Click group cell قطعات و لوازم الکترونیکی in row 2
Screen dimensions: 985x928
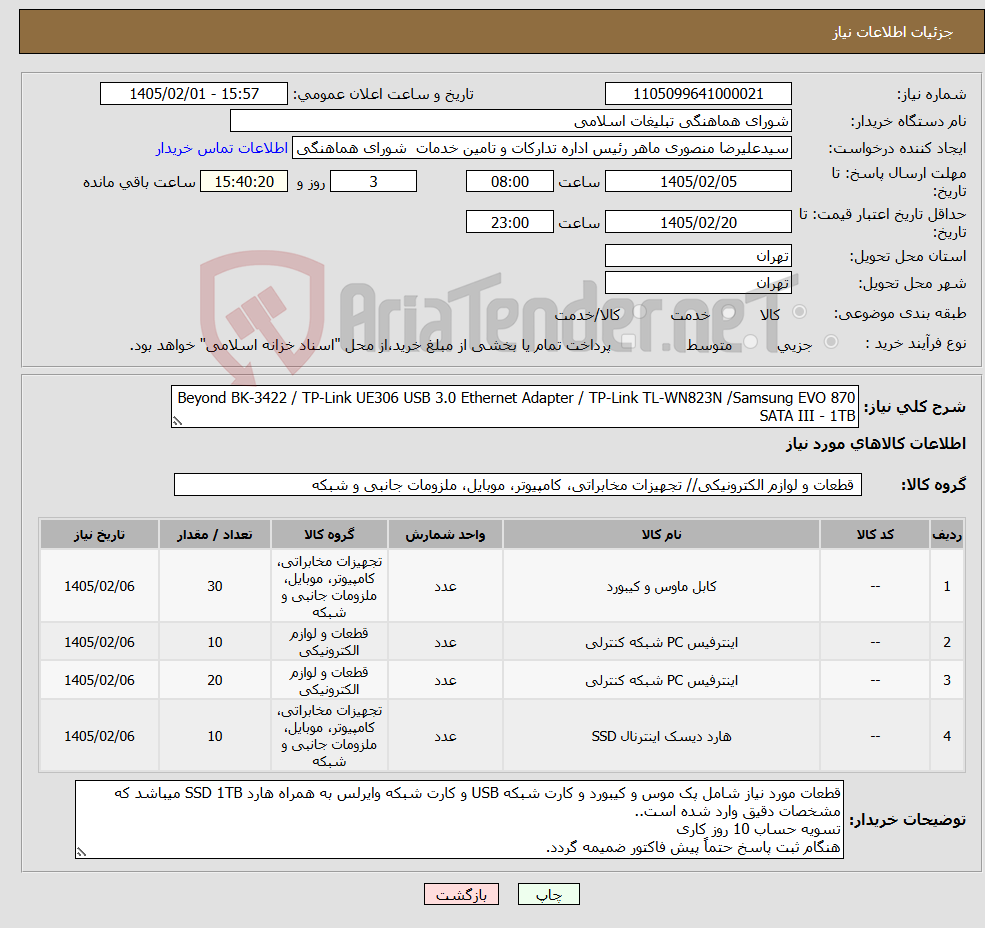[x=329, y=642]
